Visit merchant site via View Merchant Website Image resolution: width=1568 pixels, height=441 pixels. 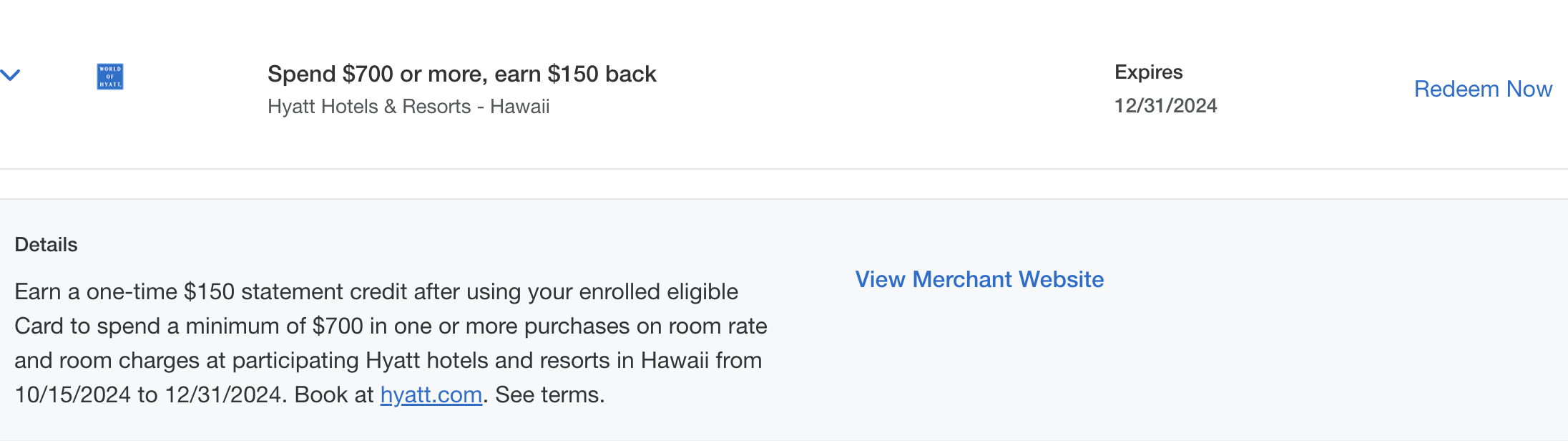979,279
